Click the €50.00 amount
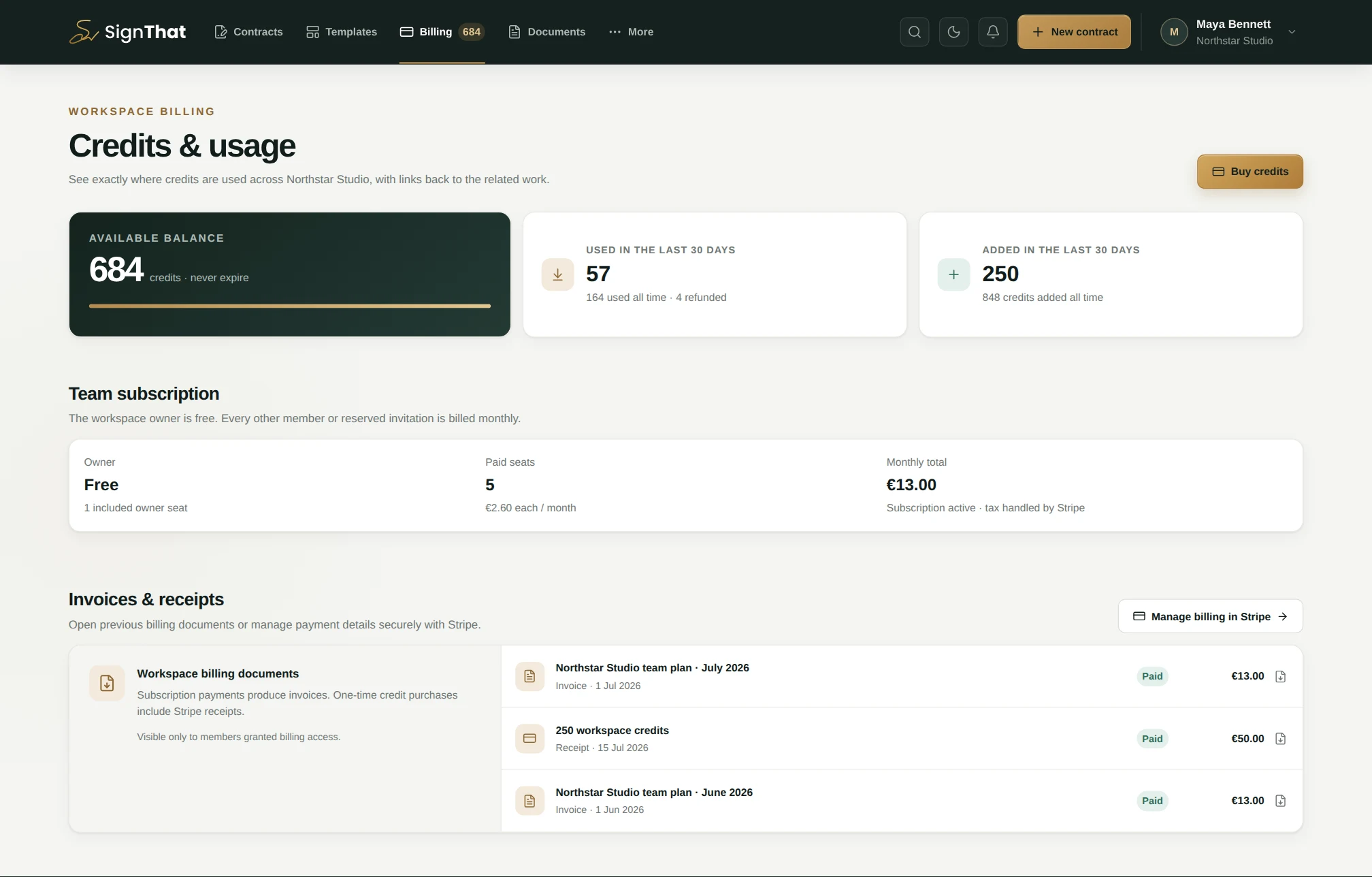 (x=1247, y=739)
